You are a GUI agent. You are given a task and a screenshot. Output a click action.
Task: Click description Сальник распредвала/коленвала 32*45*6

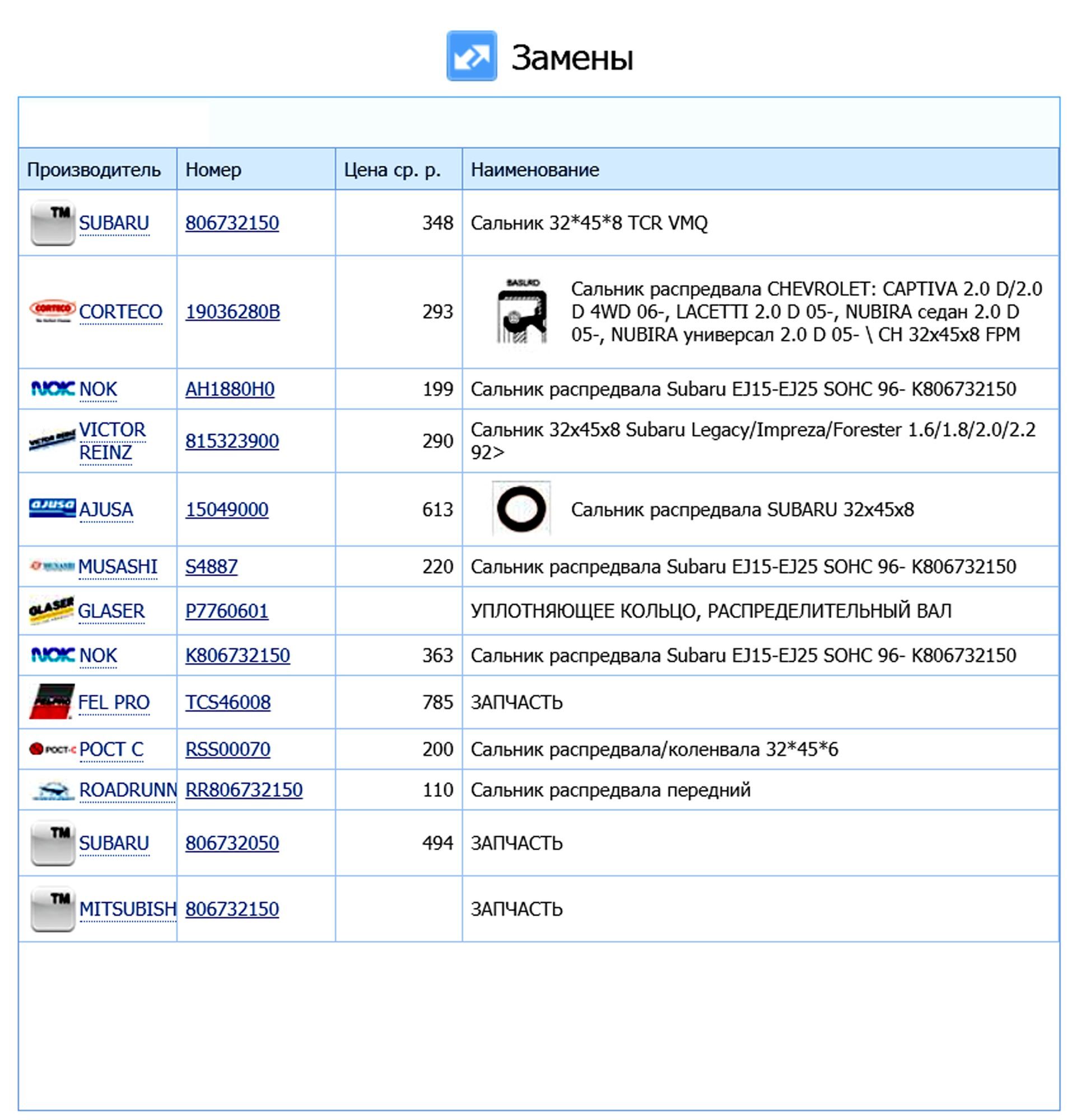point(655,749)
